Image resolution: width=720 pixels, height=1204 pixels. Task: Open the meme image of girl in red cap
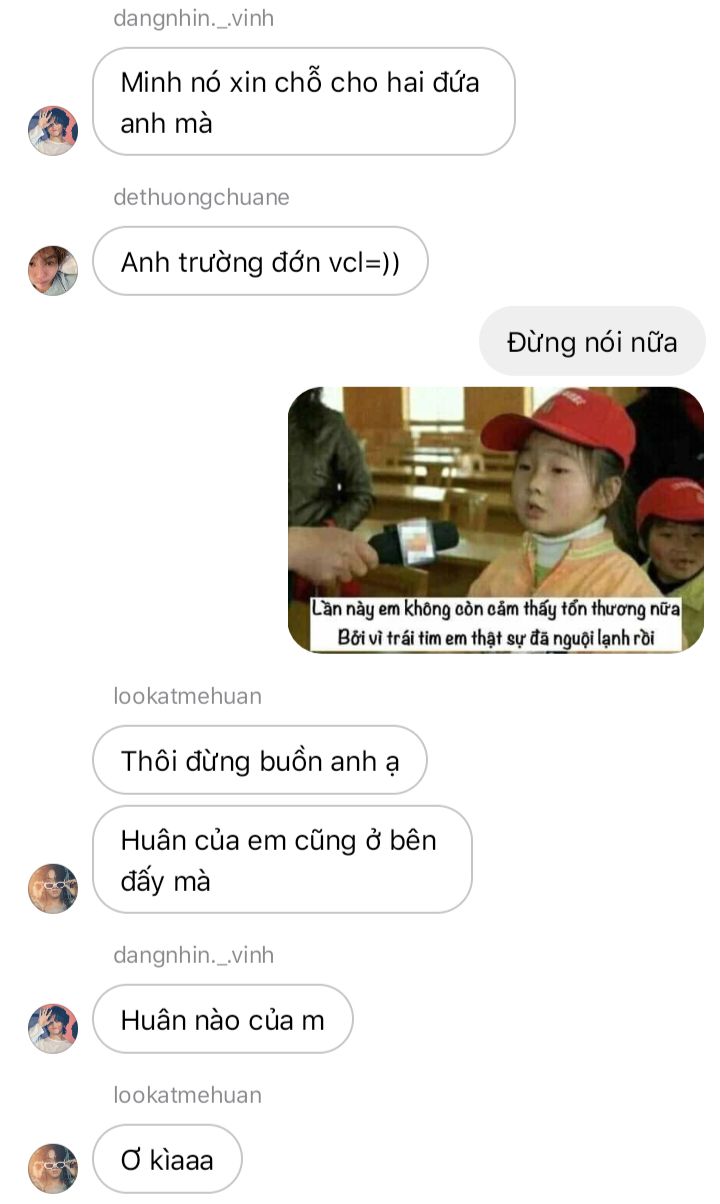coord(496,520)
